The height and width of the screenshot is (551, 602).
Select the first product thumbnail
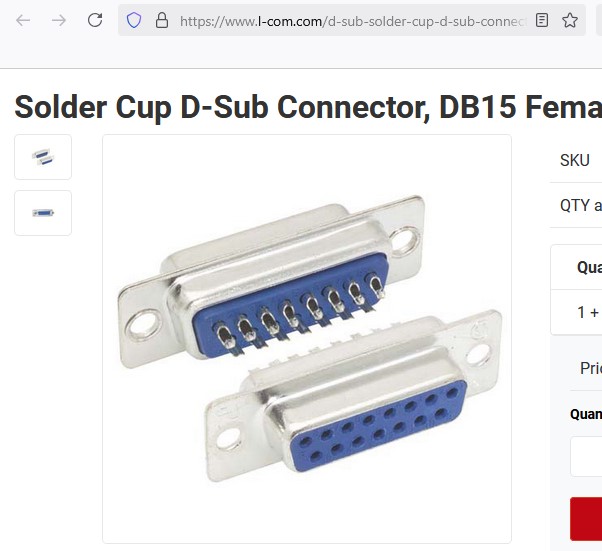43,157
